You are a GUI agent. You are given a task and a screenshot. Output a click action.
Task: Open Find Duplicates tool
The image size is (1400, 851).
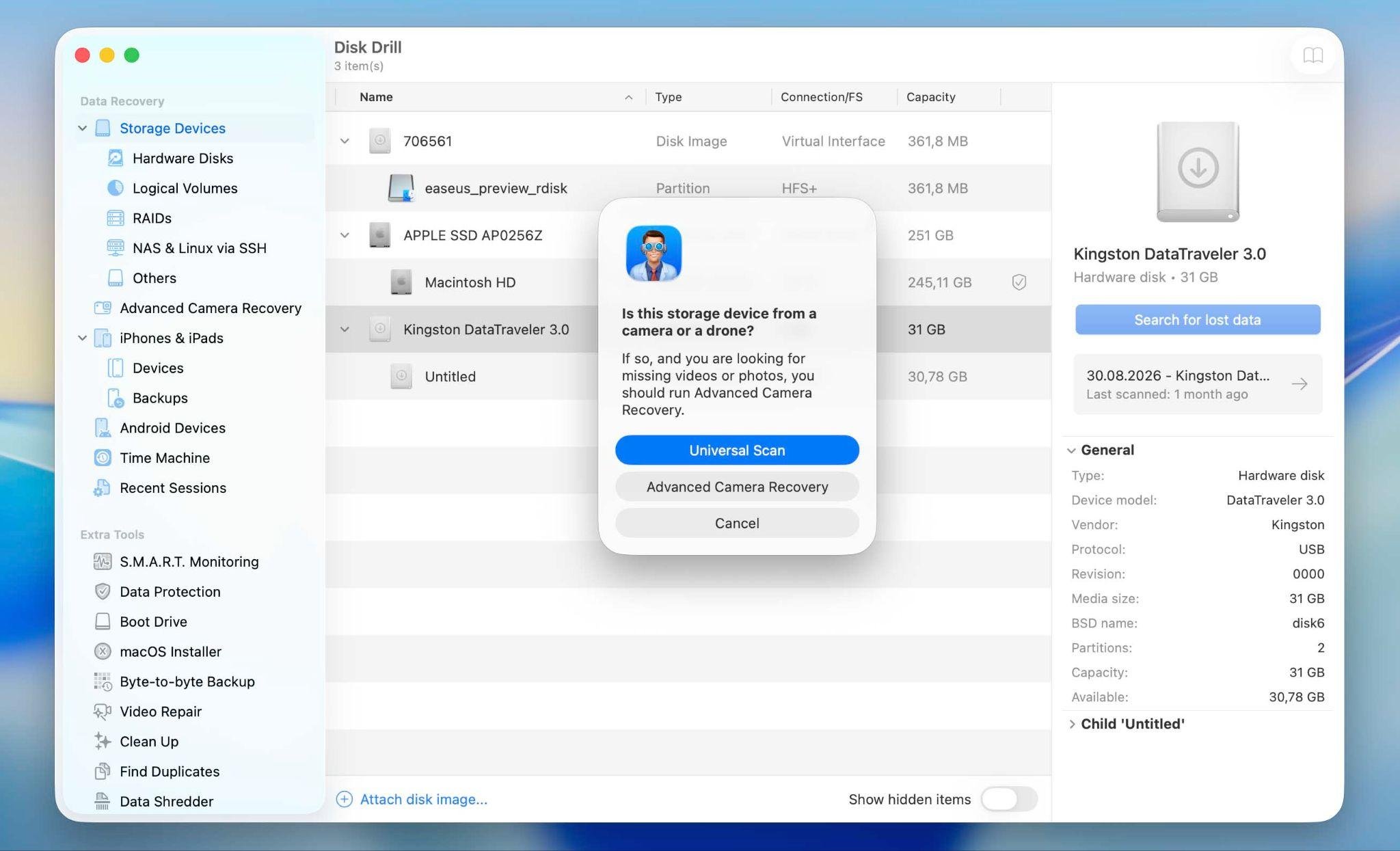[169, 772]
